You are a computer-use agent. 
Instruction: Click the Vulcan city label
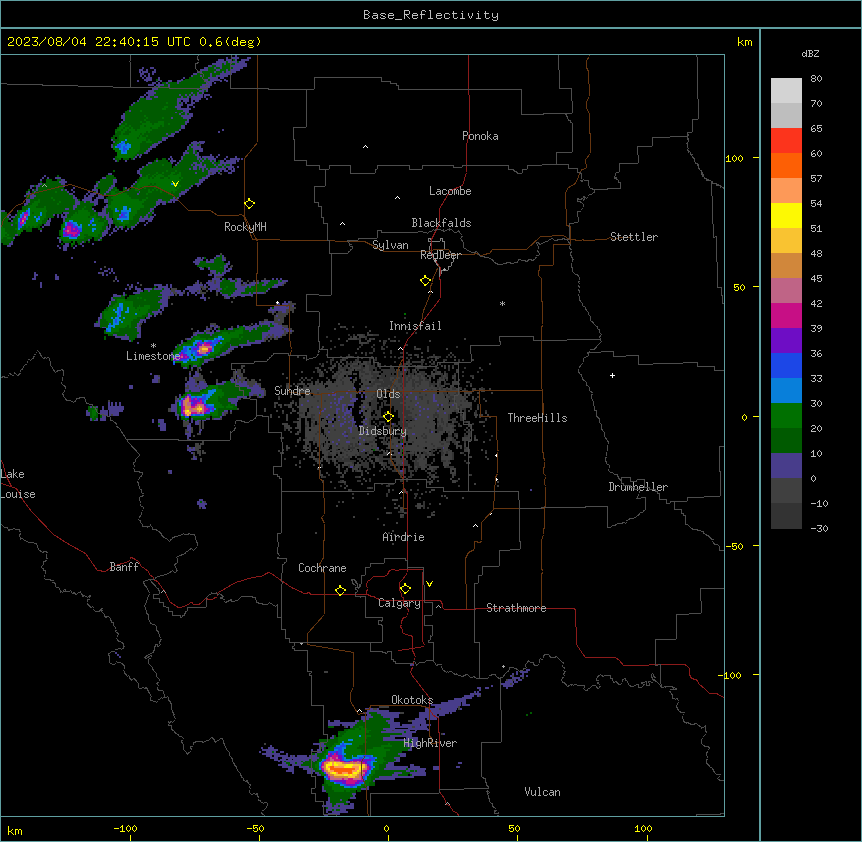(x=543, y=792)
